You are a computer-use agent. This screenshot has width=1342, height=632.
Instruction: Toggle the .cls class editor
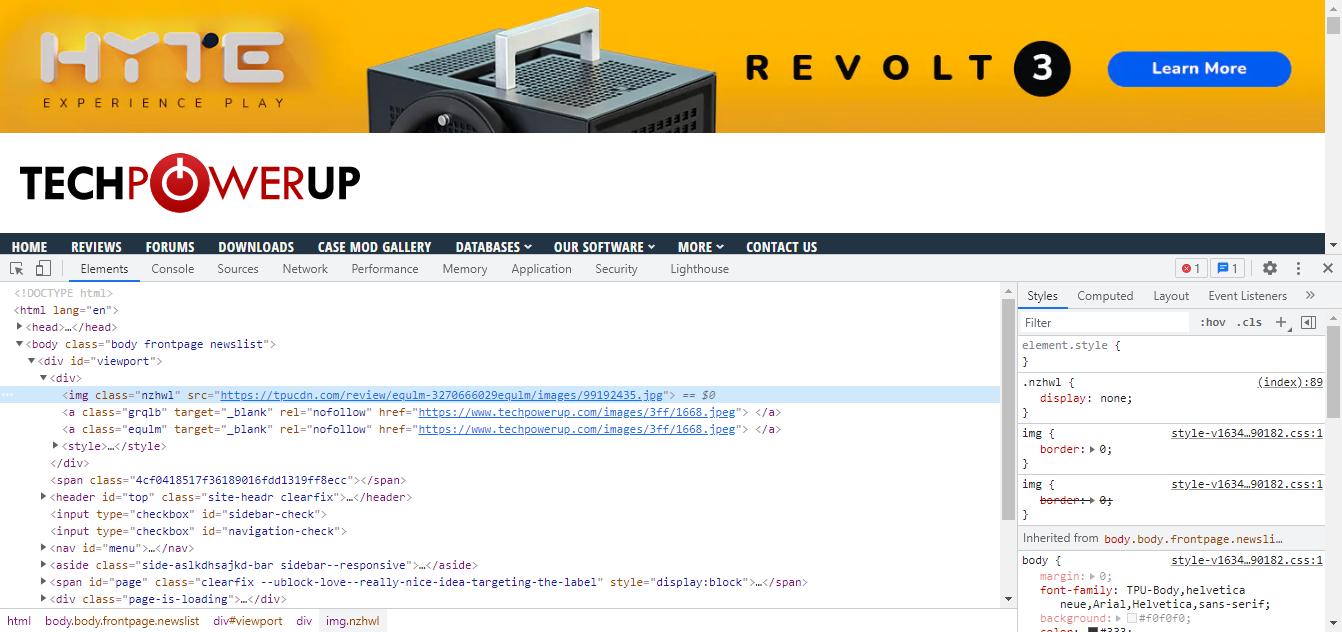[1249, 322]
